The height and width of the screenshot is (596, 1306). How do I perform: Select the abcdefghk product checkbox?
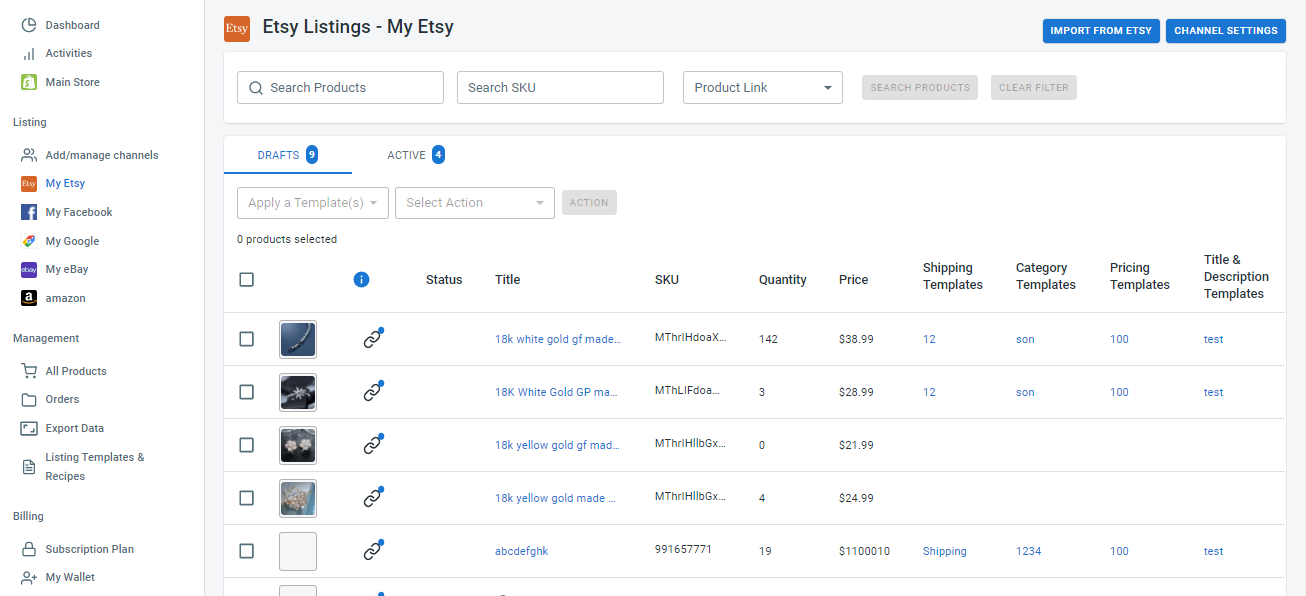tap(247, 551)
